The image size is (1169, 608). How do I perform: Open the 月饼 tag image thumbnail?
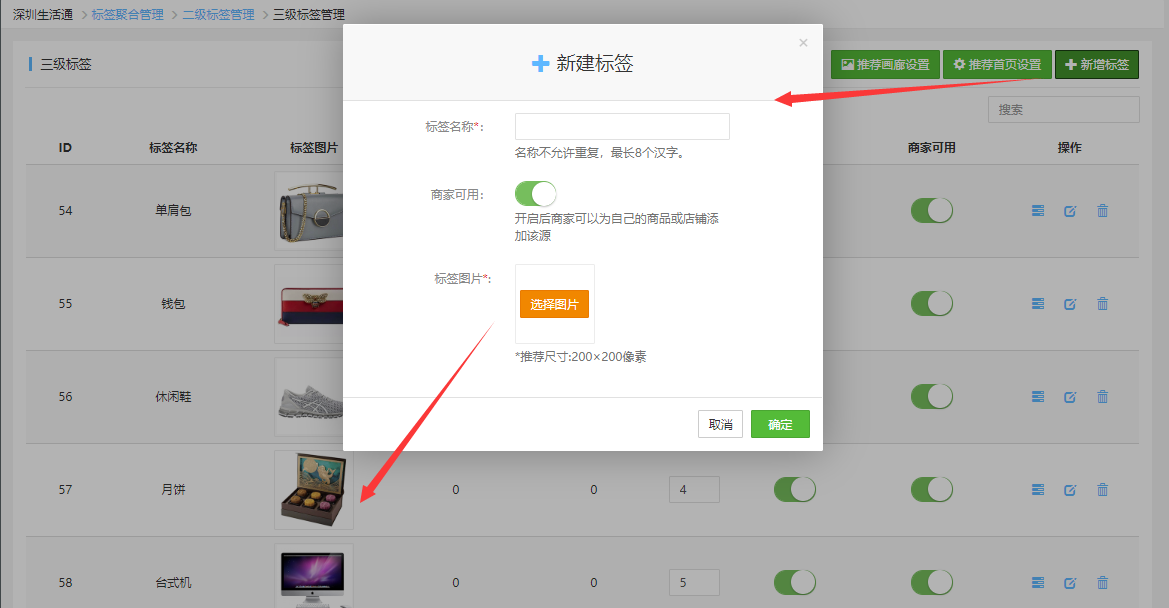314,490
